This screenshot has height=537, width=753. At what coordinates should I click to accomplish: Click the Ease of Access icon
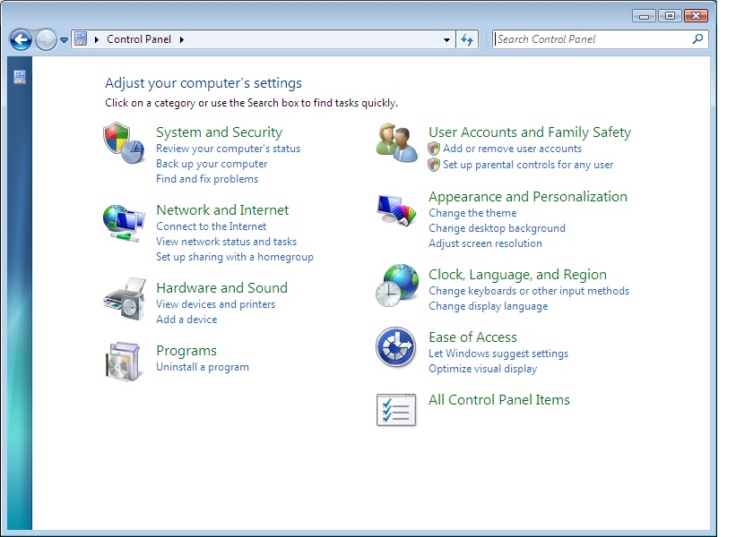tap(396, 347)
